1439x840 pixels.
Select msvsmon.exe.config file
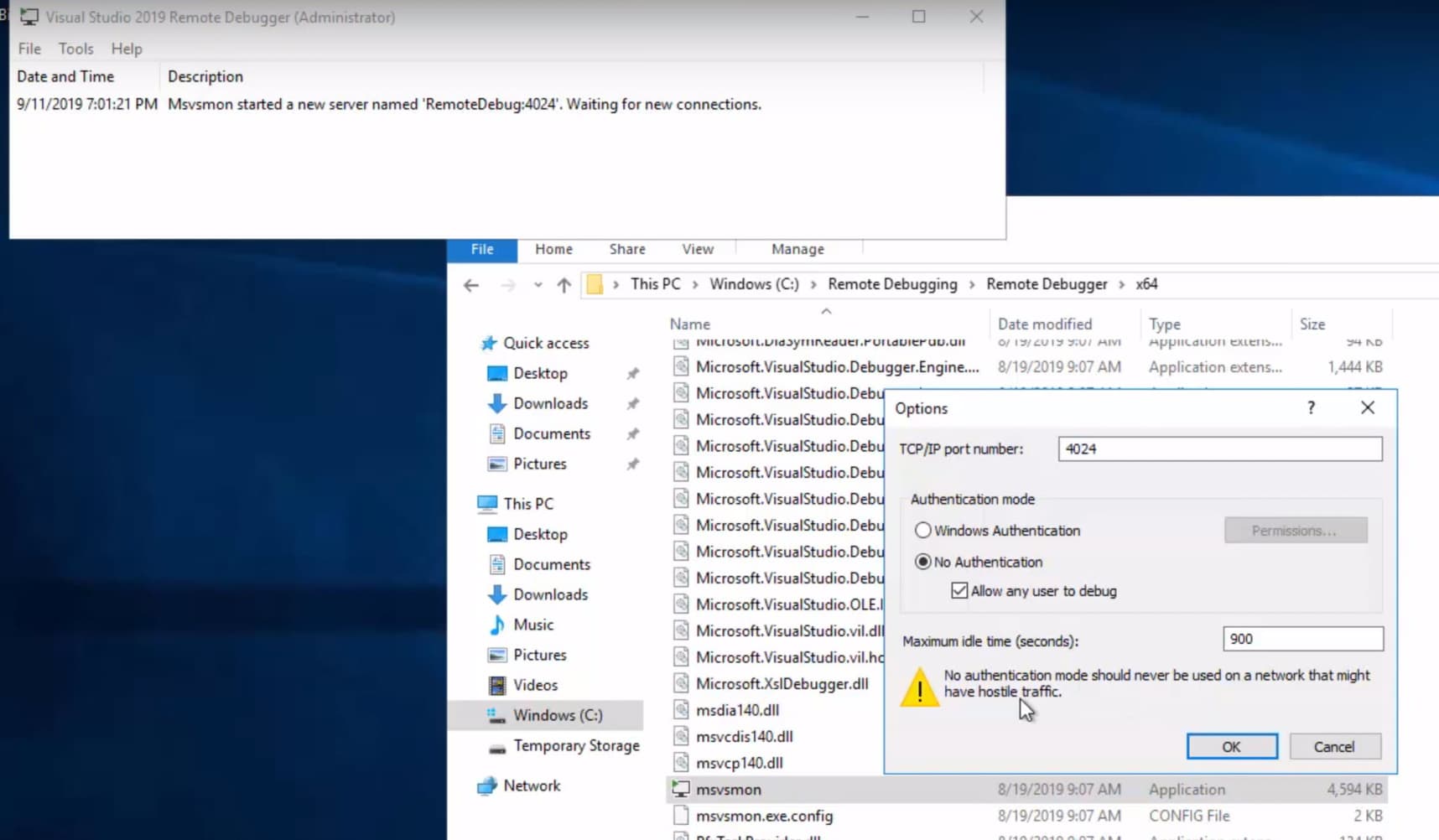click(764, 816)
